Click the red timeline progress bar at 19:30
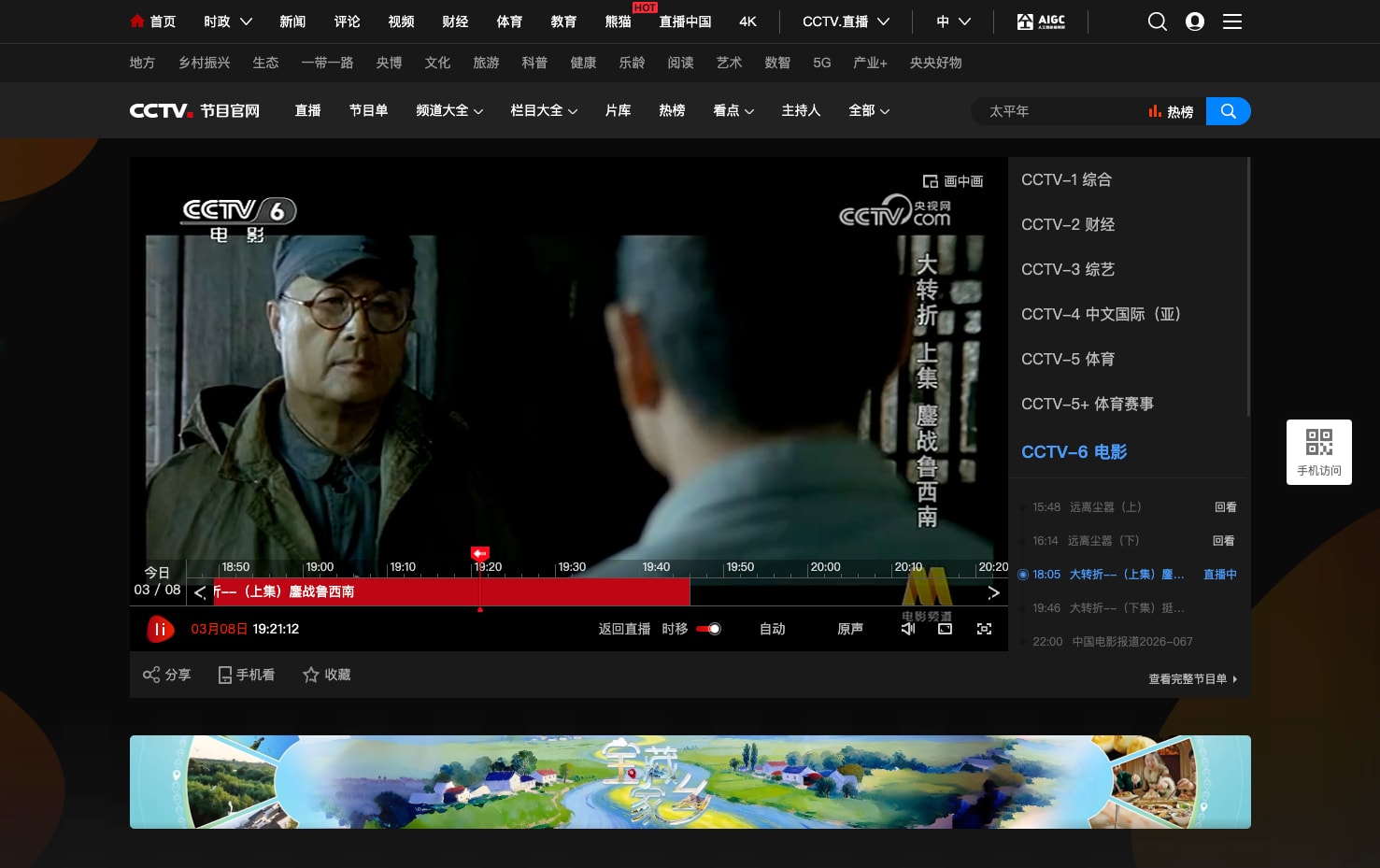Screen dimensions: 1380x868 pos(558,591)
